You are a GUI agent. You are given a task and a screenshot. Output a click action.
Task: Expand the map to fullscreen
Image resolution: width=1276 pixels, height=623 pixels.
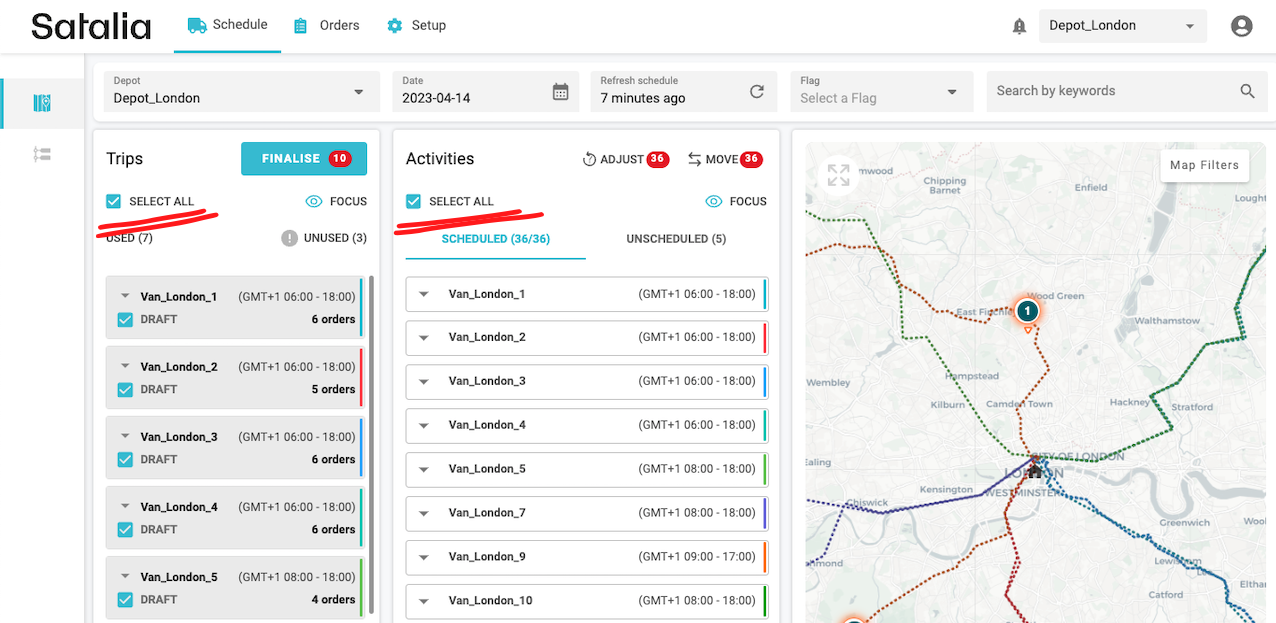[838, 175]
